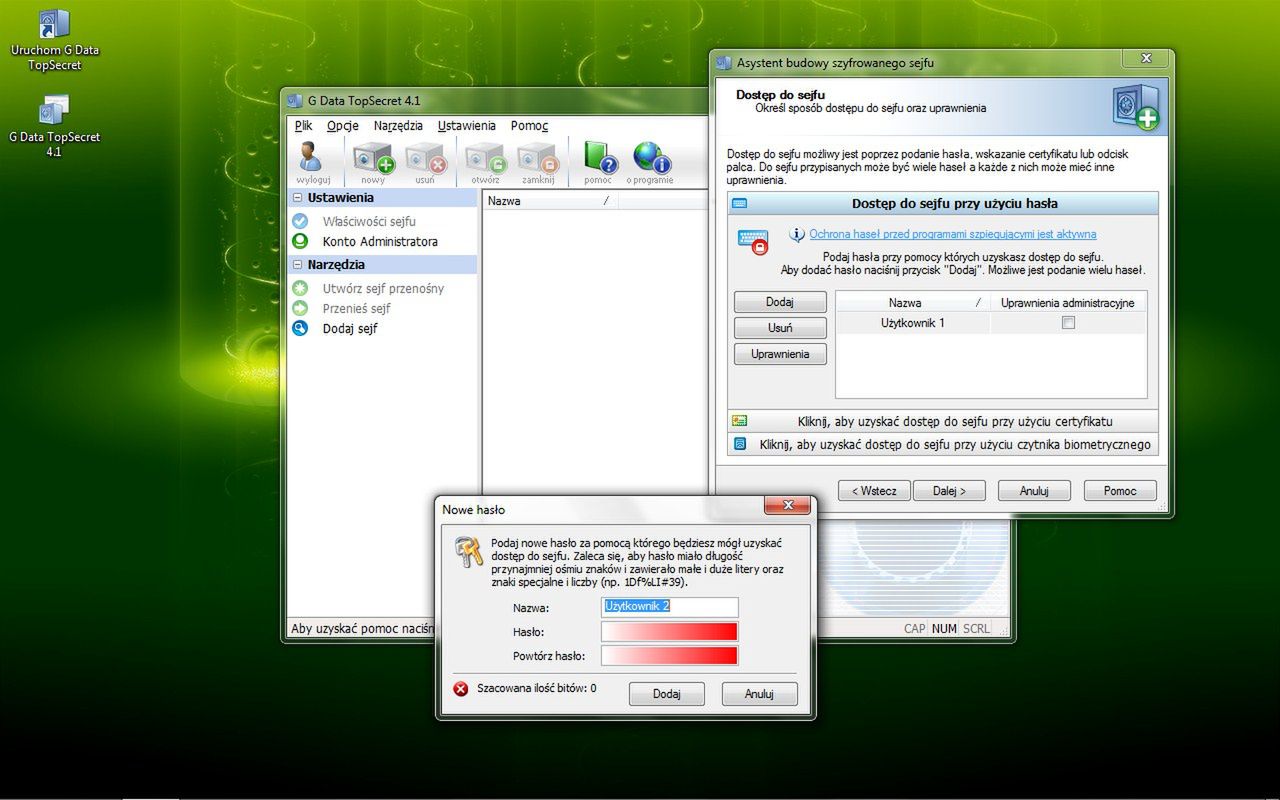Click the info icon beside the password protection link
This screenshot has width=1280, height=800.
click(796, 235)
